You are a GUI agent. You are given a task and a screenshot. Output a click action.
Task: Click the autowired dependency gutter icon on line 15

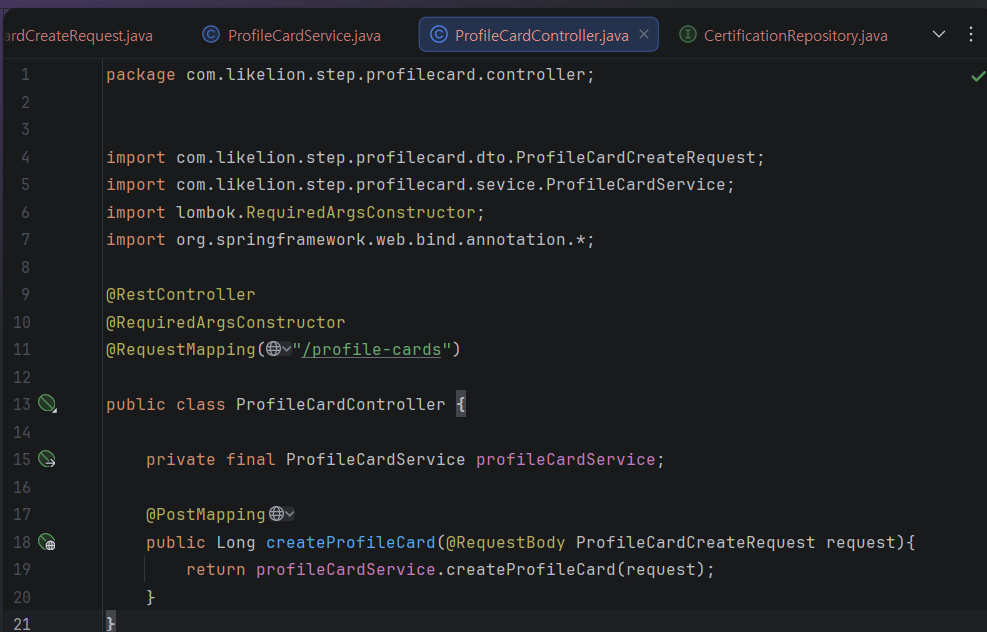click(x=47, y=459)
